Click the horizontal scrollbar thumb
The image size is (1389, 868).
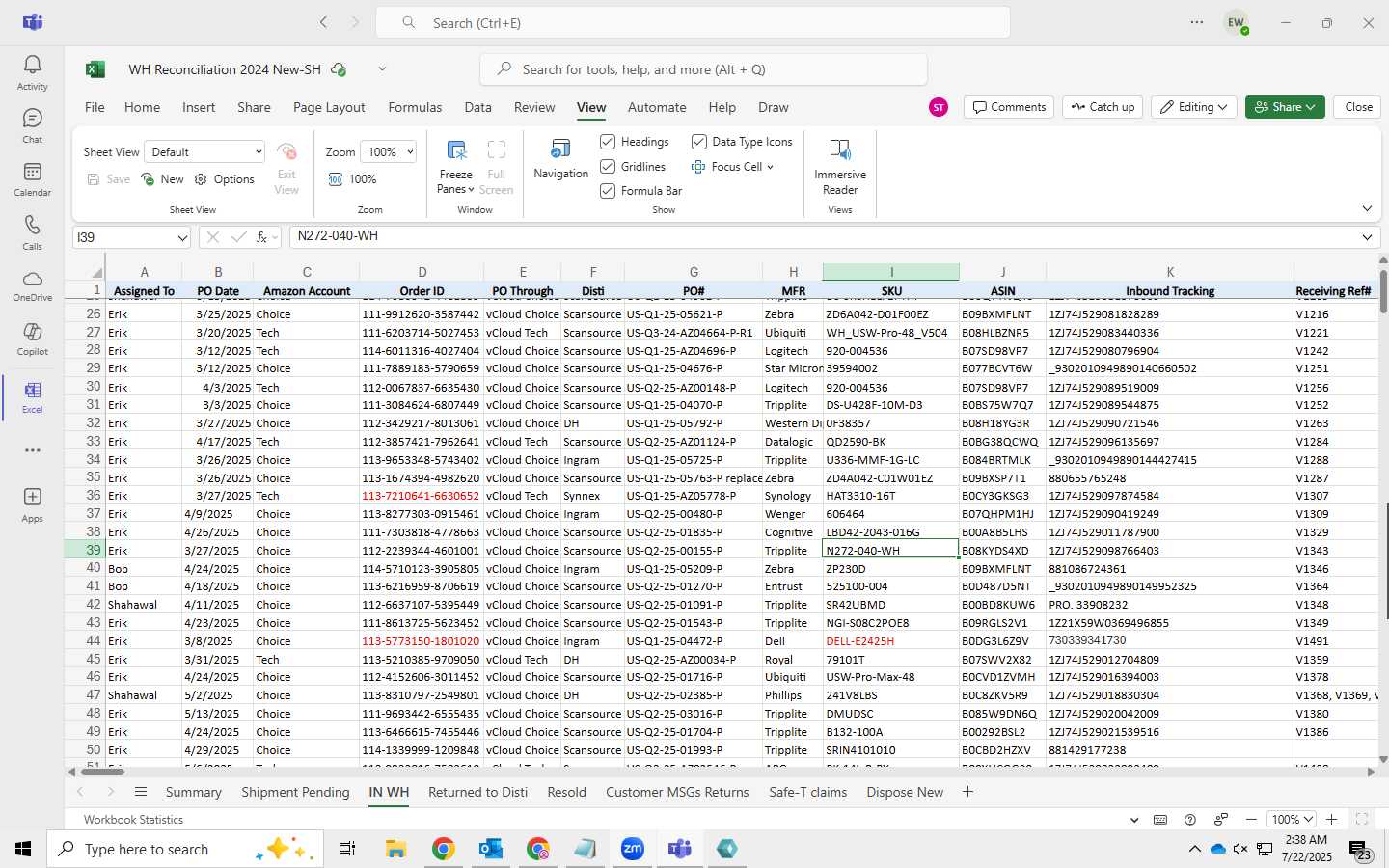(x=102, y=772)
